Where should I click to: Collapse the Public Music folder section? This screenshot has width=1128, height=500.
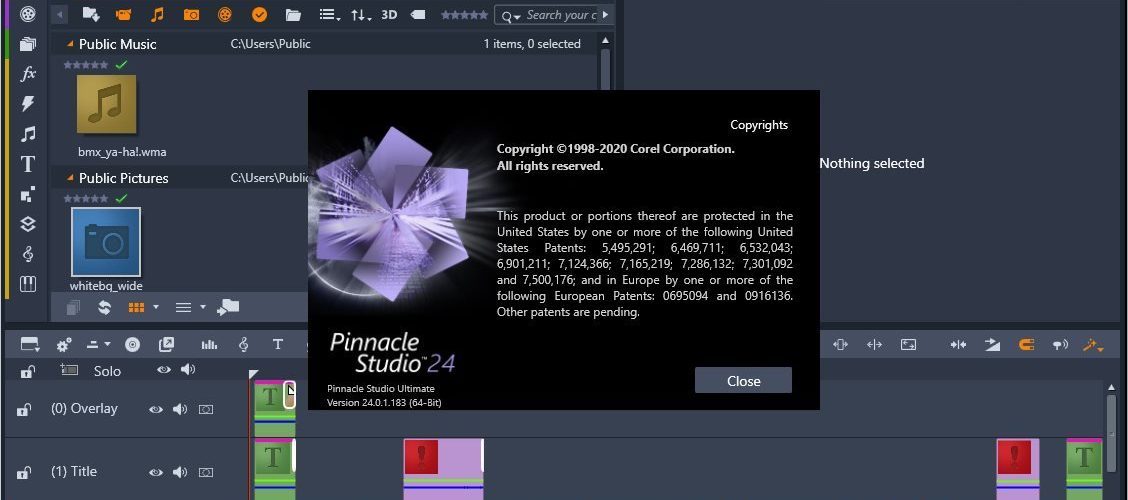[x=70, y=44]
